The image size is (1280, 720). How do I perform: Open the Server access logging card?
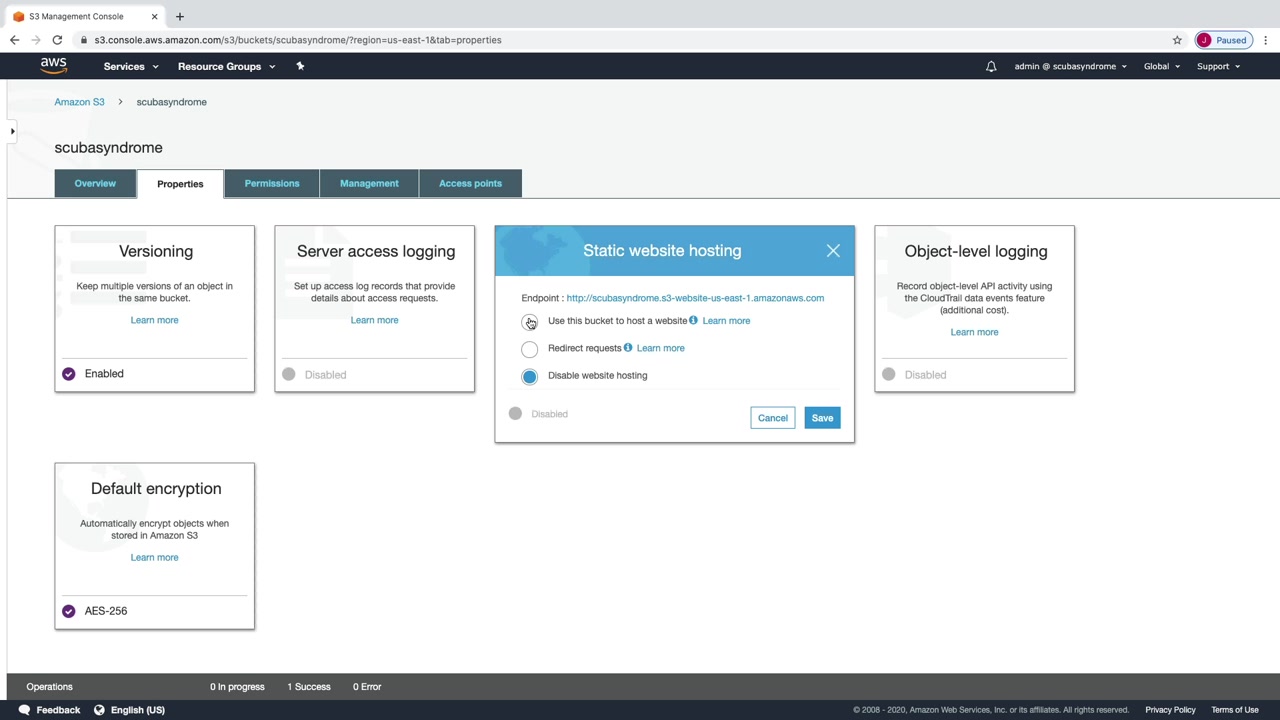[x=375, y=309]
